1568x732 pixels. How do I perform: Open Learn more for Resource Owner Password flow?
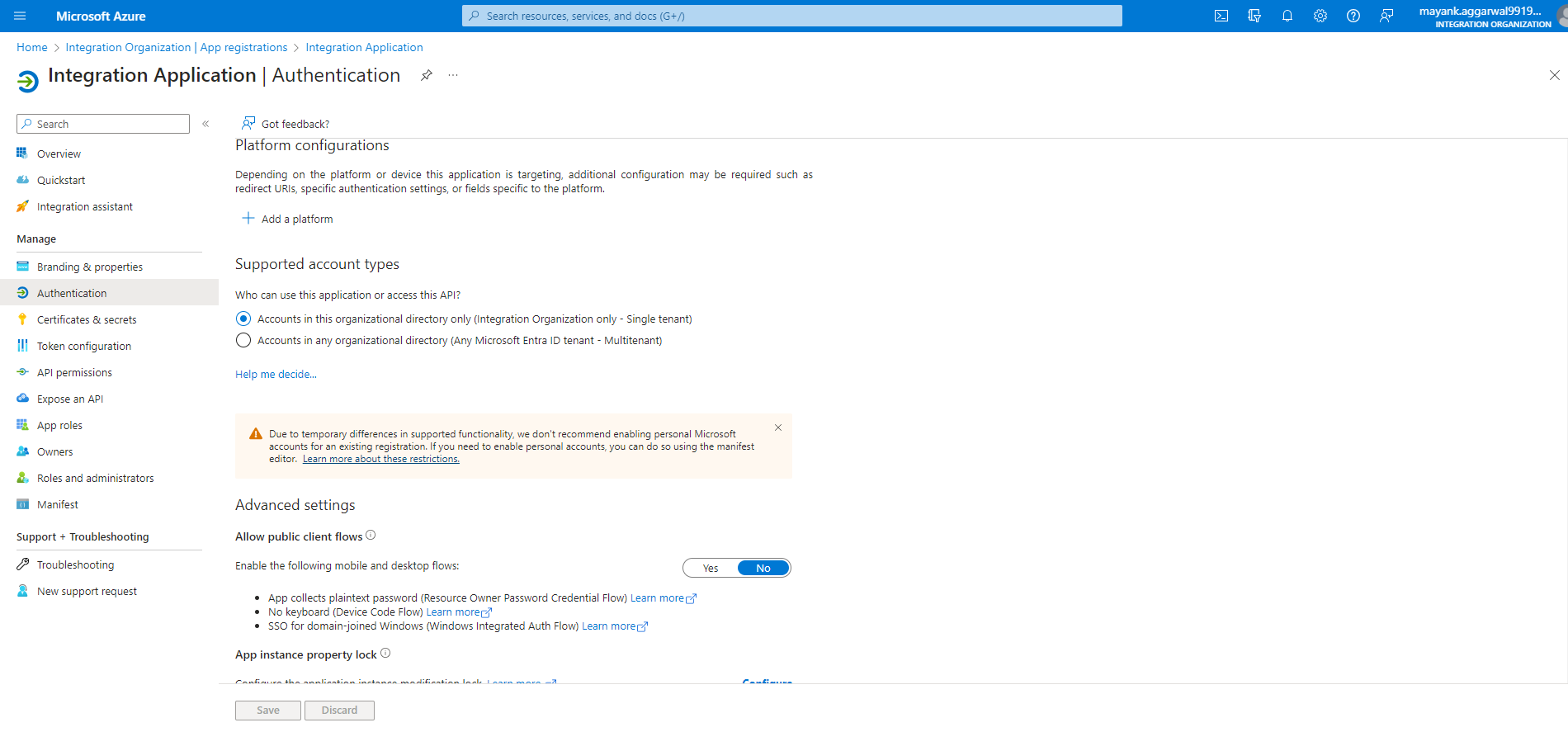[x=664, y=598]
